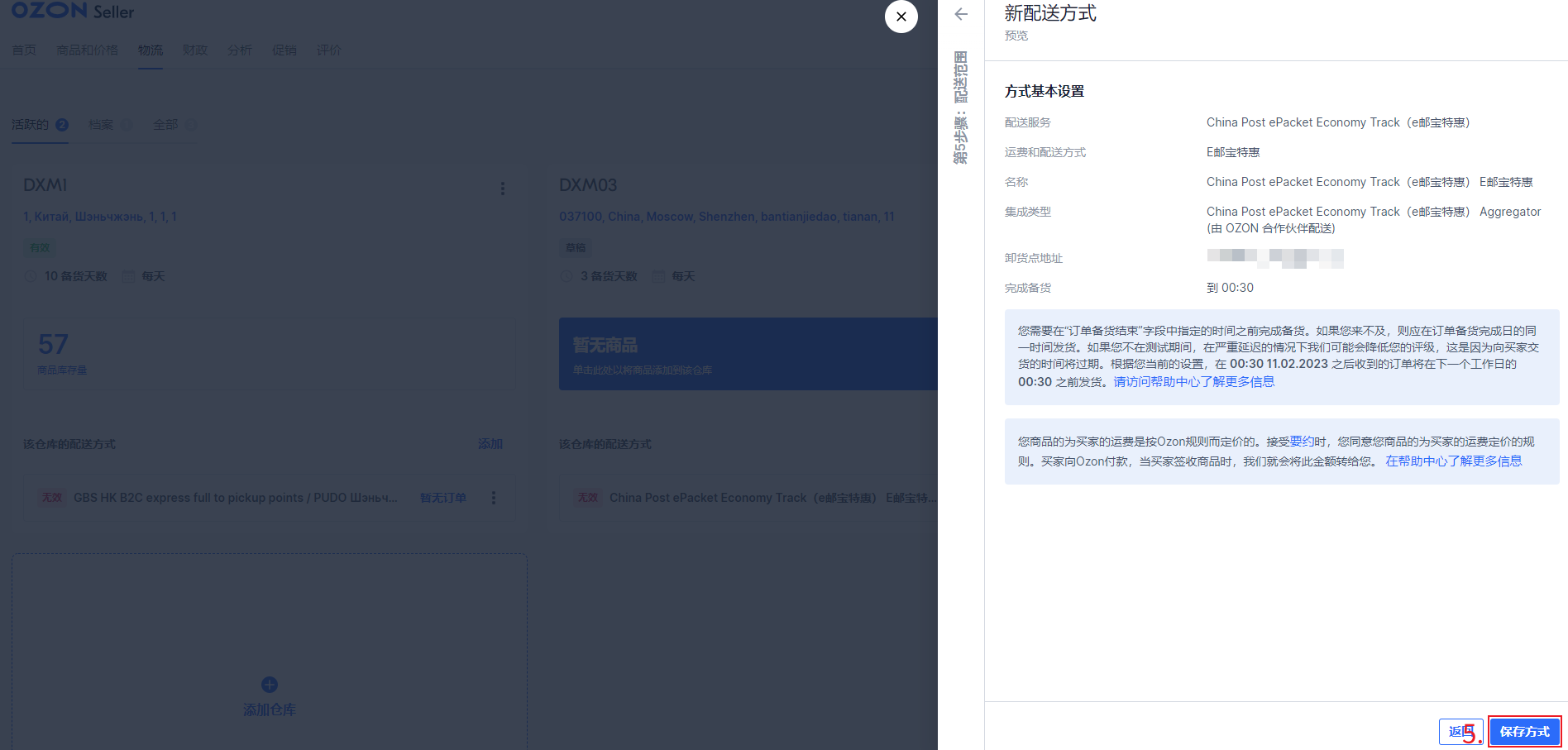Image resolution: width=1568 pixels, height=750 pixels.
Task: Click the calendar icon beside 每天 in DXMI
Action: pos(128,276)
